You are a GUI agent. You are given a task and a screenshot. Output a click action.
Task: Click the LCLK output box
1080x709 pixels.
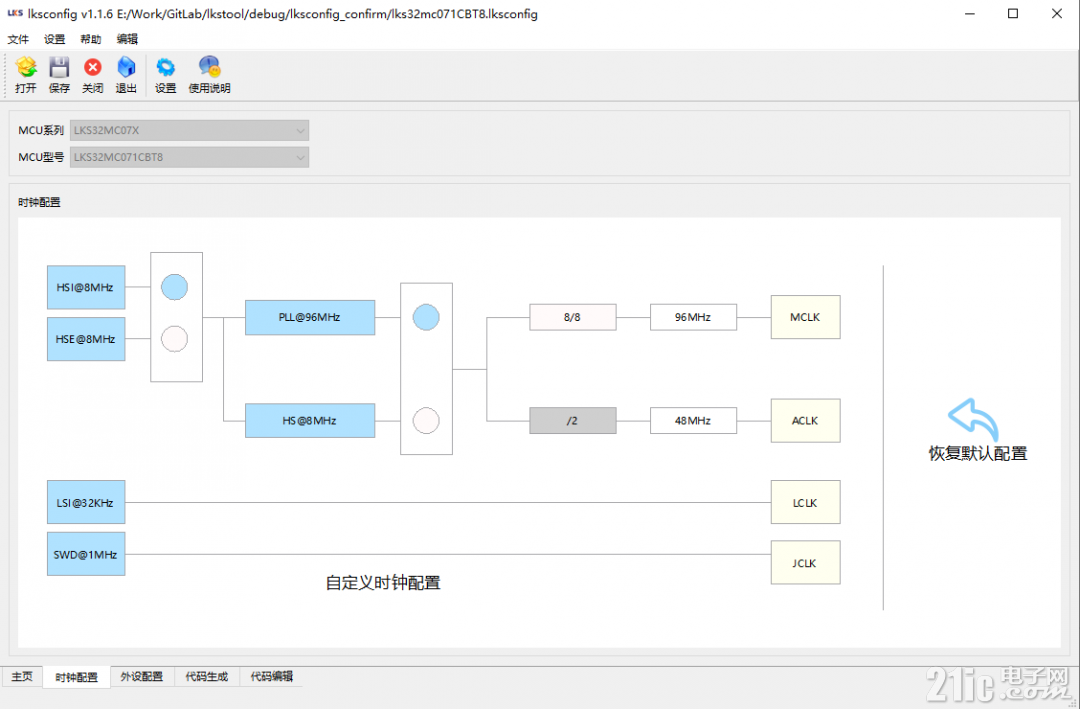(x=805, y=502)
